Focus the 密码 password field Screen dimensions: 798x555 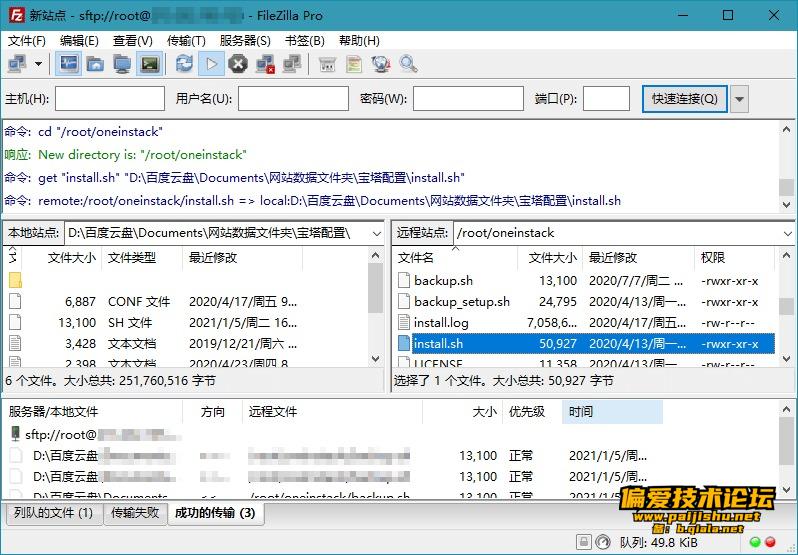click(x=468, y=98)
